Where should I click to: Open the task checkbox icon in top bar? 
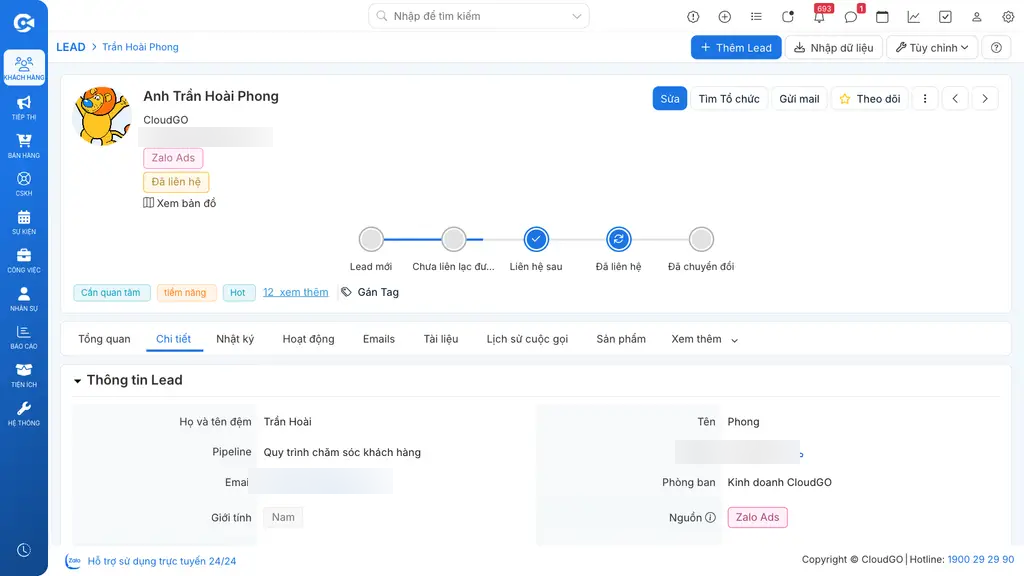coord(945,17)
